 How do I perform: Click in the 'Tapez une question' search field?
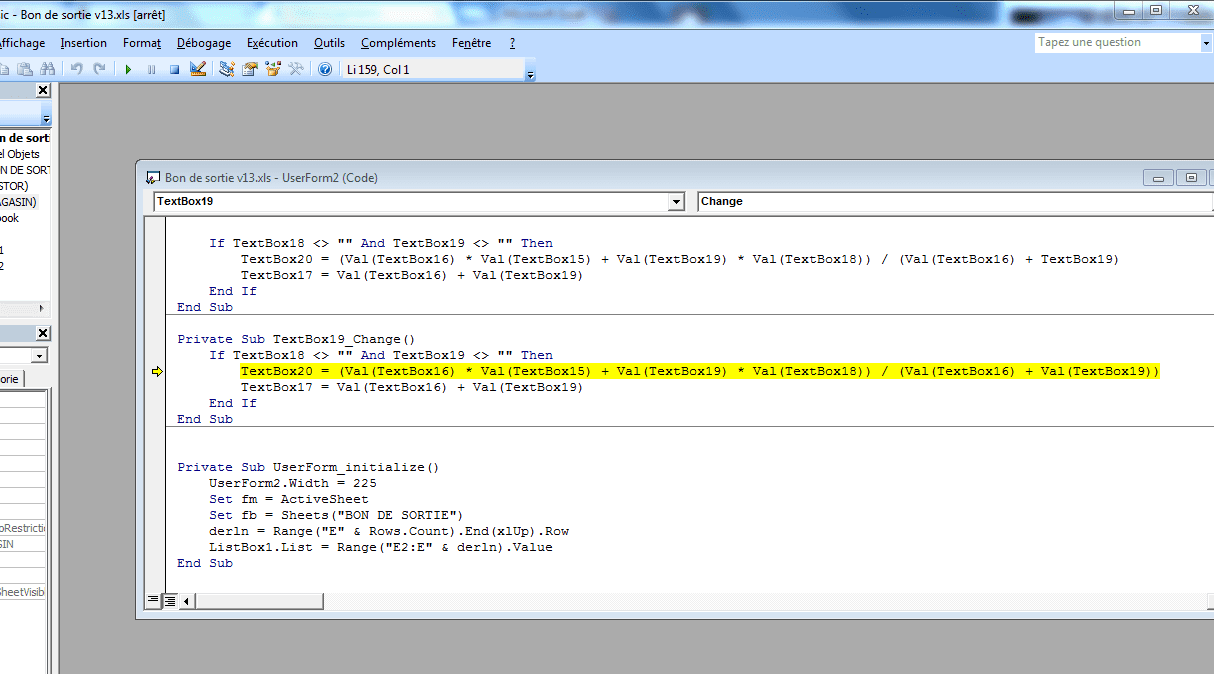(1116, 43)
